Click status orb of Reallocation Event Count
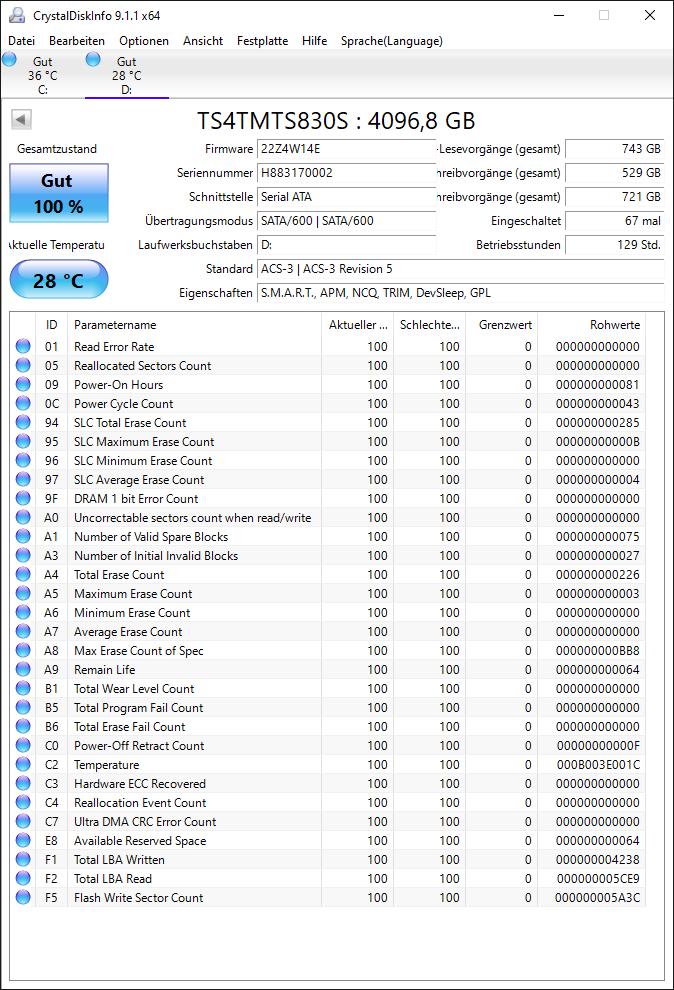Screen dimensions: 674x990 (x=23, y=802)
